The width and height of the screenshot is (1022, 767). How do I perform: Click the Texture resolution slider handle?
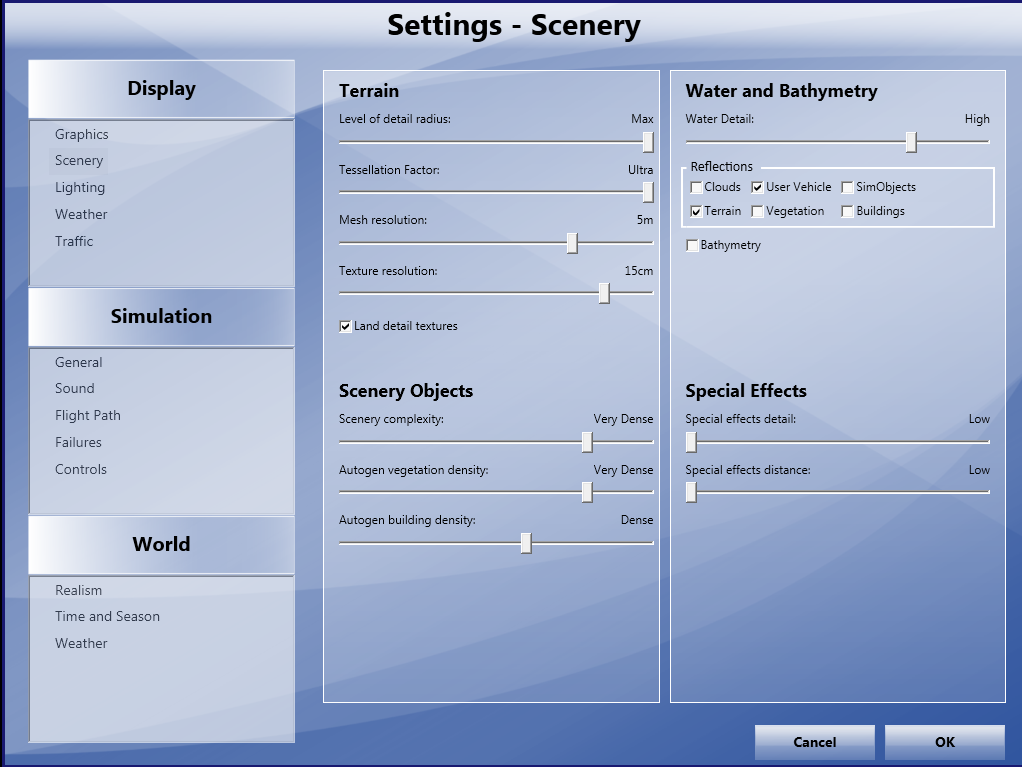tap(604, 293)
